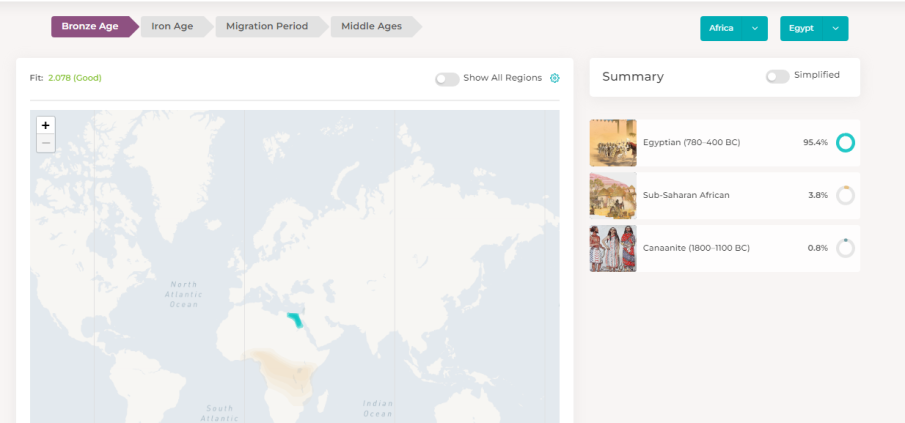Open the Canaanite thumbnail image
The width and height of the screenshot is (905, 423).
pos(613,248)
